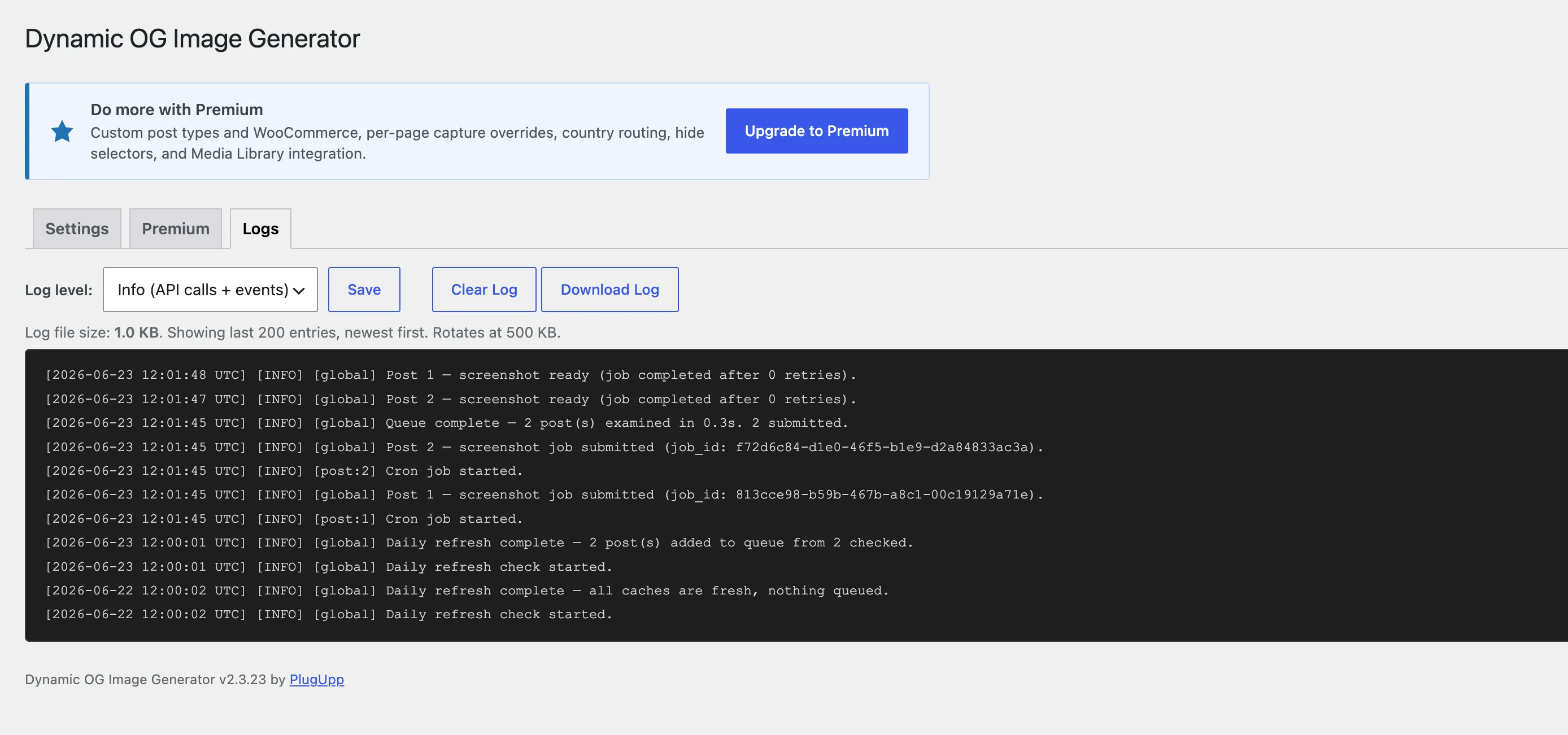Image resolution: width=1568 pixels, height=735 pixels.
Task: Click the 'Do more with Premium' heading
Action: pos(177,110)
